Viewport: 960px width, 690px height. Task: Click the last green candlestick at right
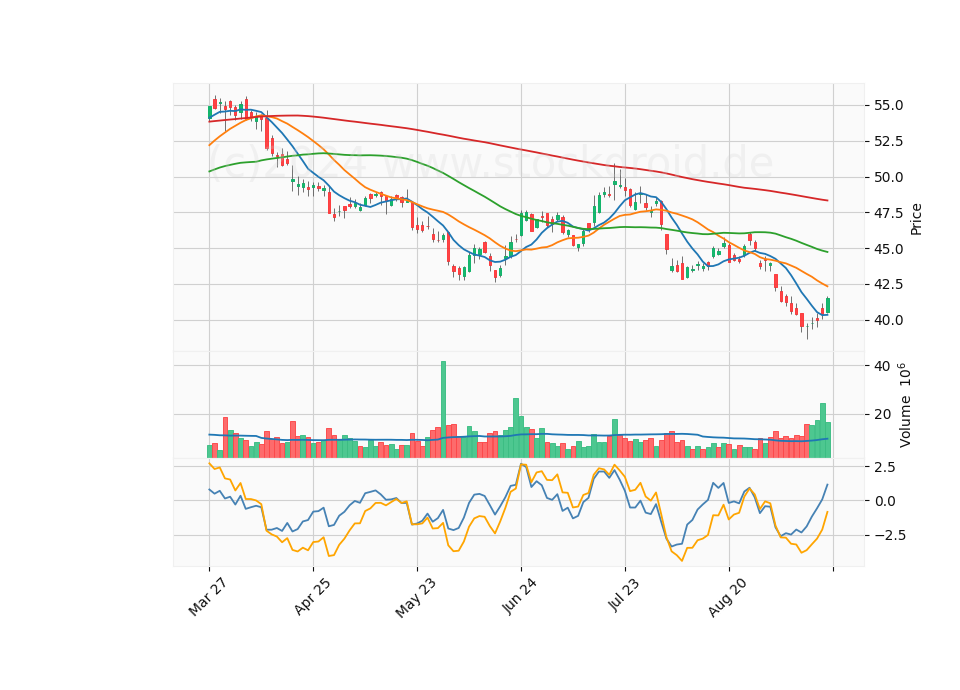[x=828, y=306]
